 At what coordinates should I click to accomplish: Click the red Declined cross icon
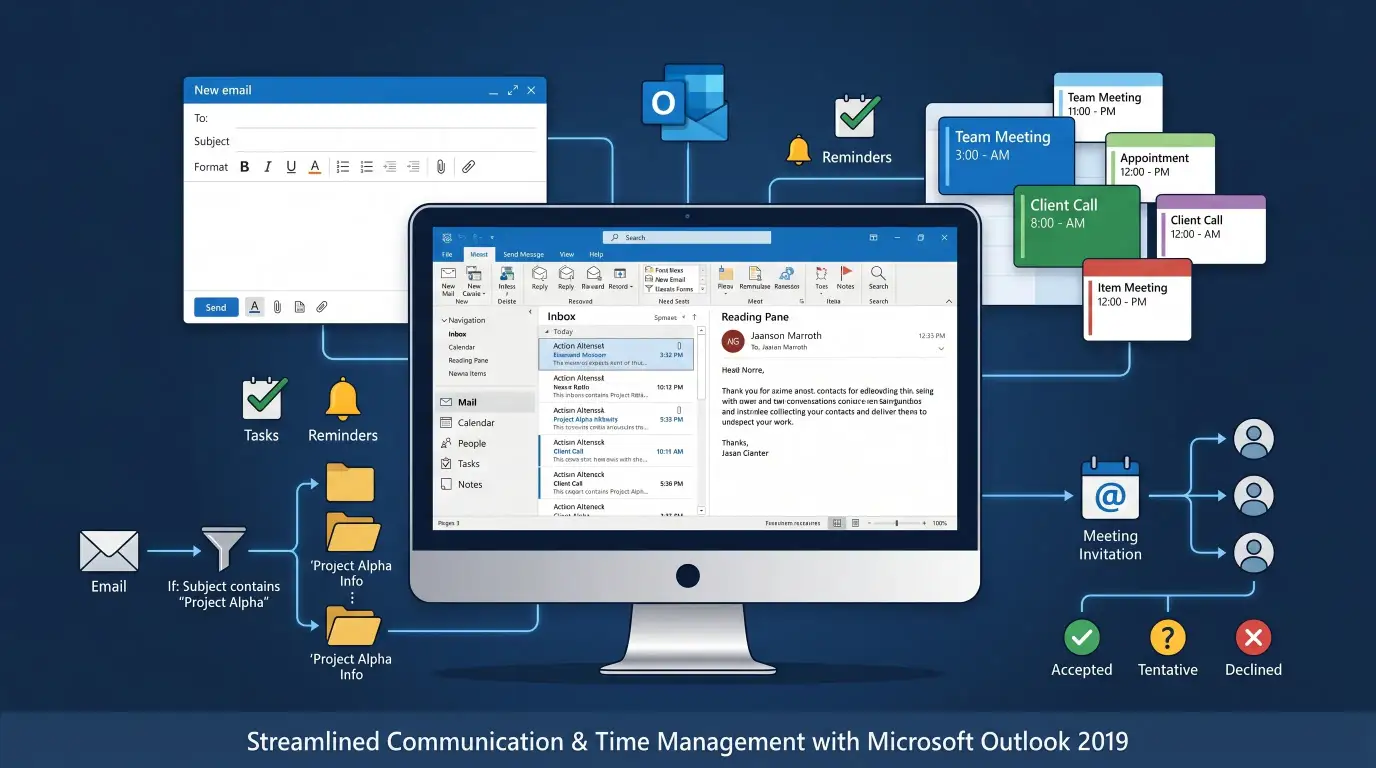pos(1253,637)
